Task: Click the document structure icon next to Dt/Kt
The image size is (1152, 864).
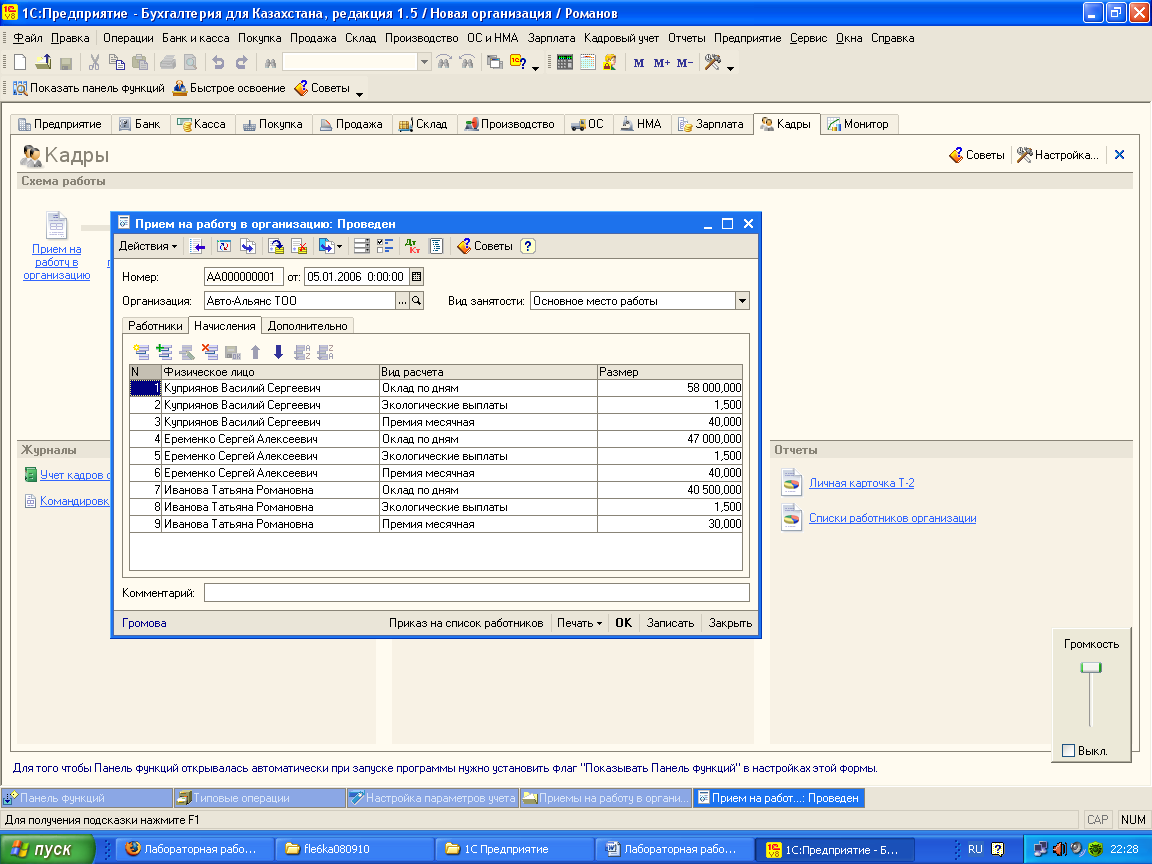Action: click(x=436, y=246)
